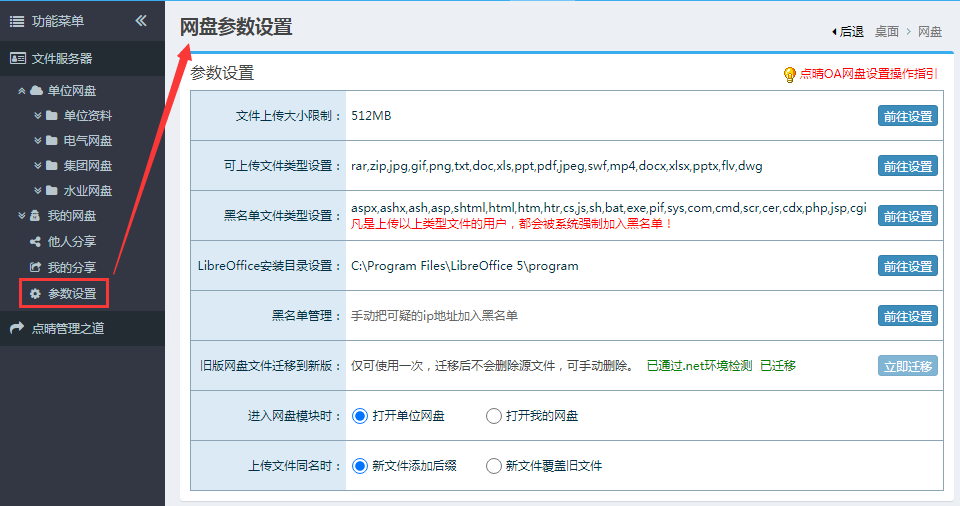Click the 文件服务器 card icon
960x506 pixels.
pos(17,59)
